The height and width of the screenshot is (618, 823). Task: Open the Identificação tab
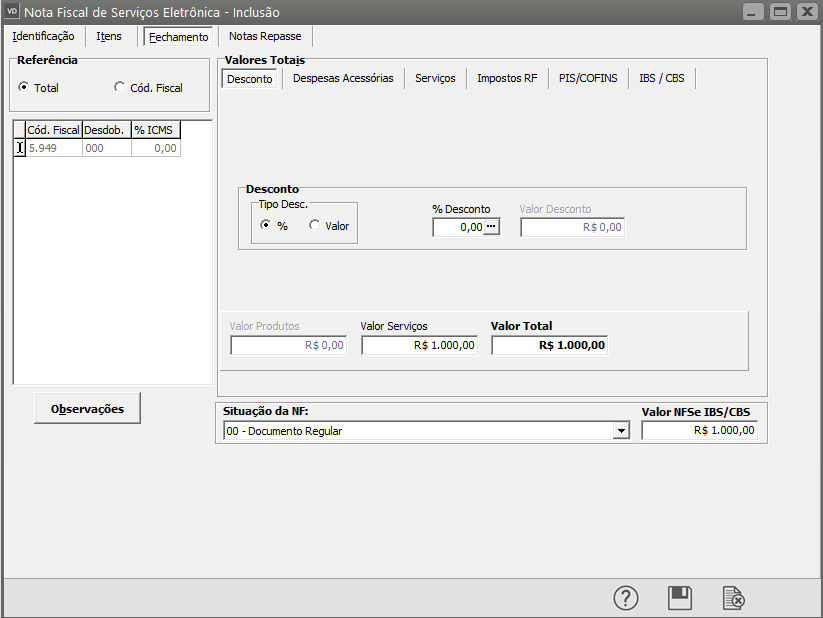click(x=43, y=36)
